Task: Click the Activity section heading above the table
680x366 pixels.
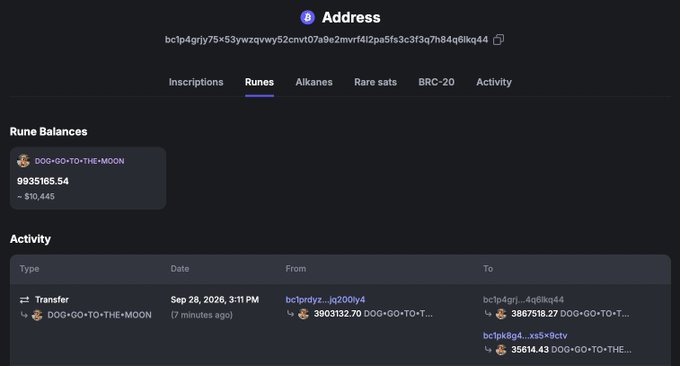Action: tap(30, 239)
